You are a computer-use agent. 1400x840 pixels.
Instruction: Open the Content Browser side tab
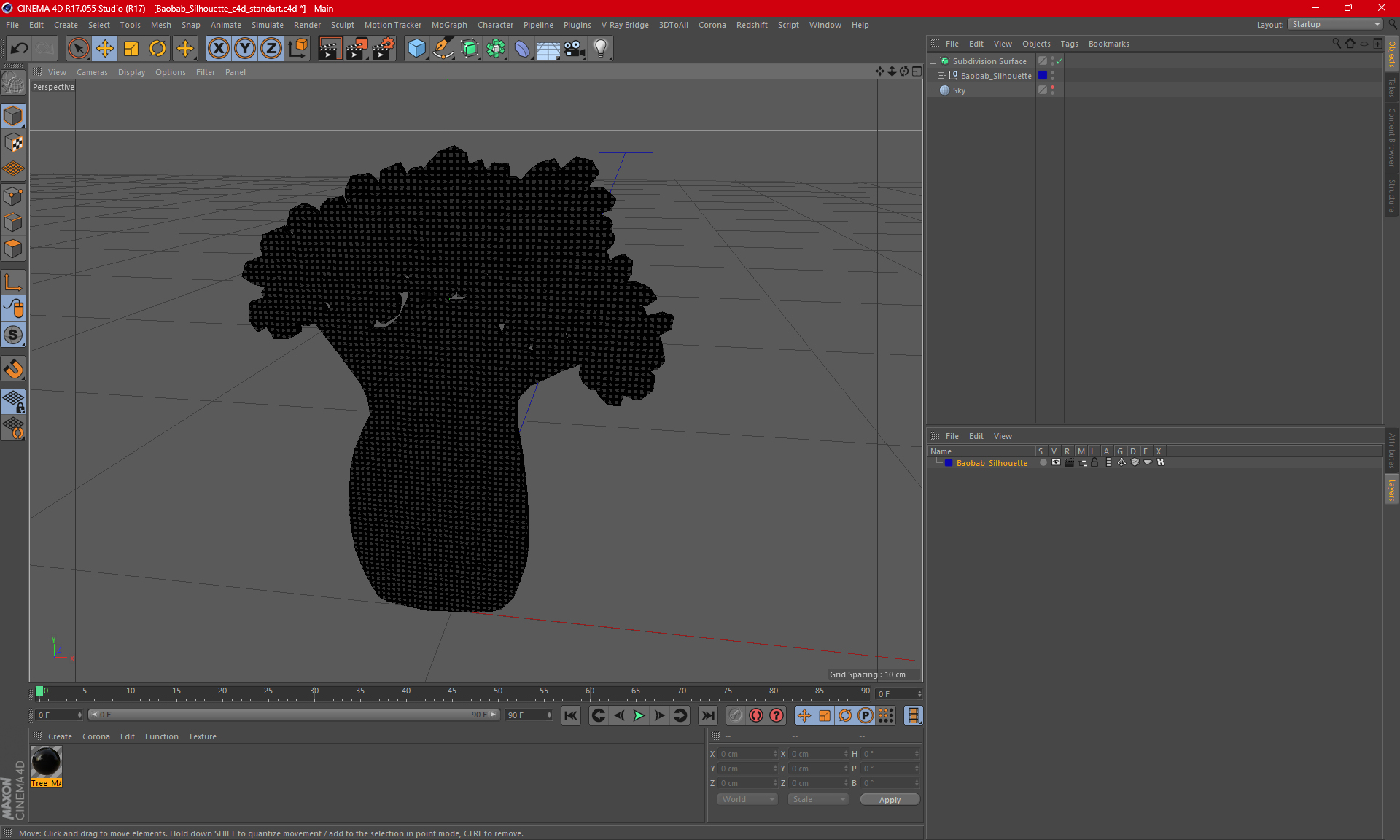1391,137
